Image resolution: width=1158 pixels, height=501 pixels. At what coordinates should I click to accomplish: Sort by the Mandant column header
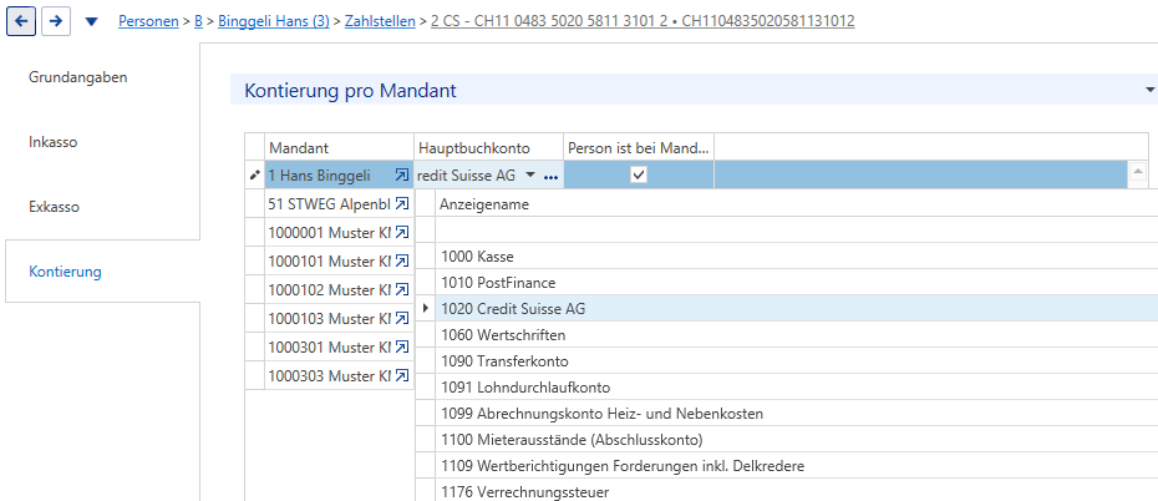pyautogui.click(x=339, y=148)
